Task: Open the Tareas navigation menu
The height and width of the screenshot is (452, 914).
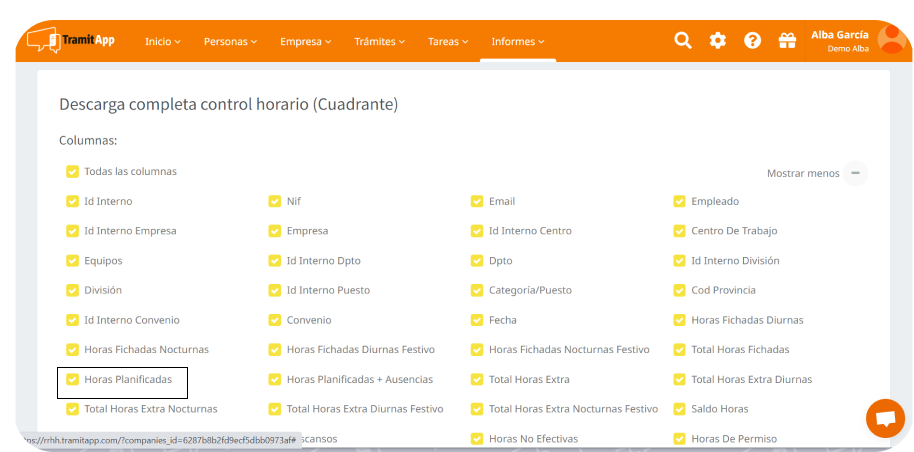Action: click(448, 42)
